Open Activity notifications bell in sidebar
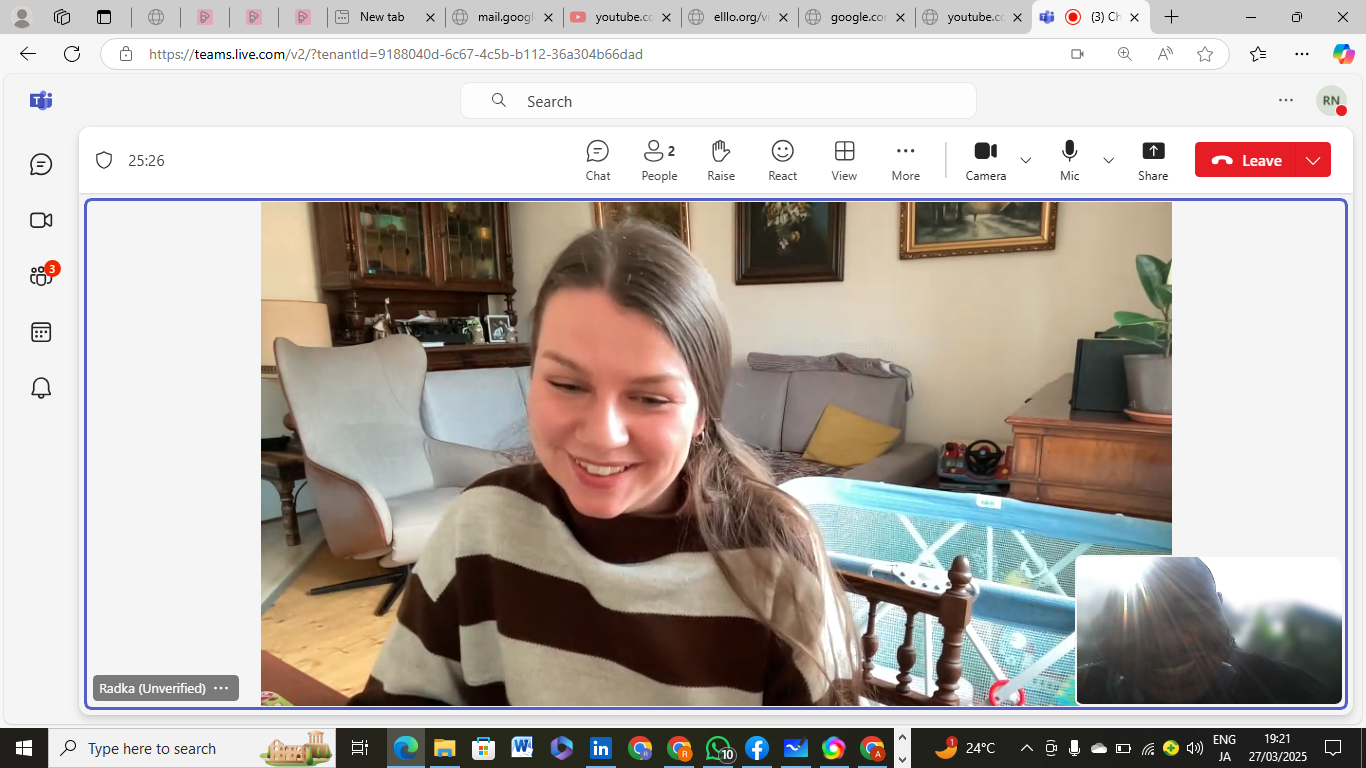1366x768 pixels. pos(41,388)
